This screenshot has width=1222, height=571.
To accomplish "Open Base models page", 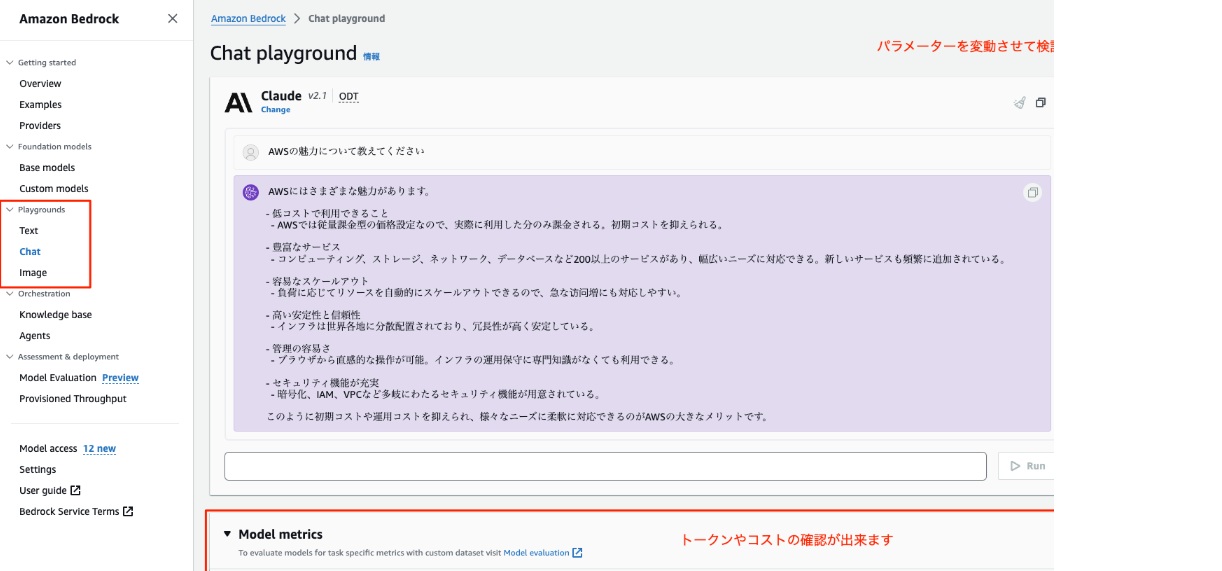I will click(47, 168).
